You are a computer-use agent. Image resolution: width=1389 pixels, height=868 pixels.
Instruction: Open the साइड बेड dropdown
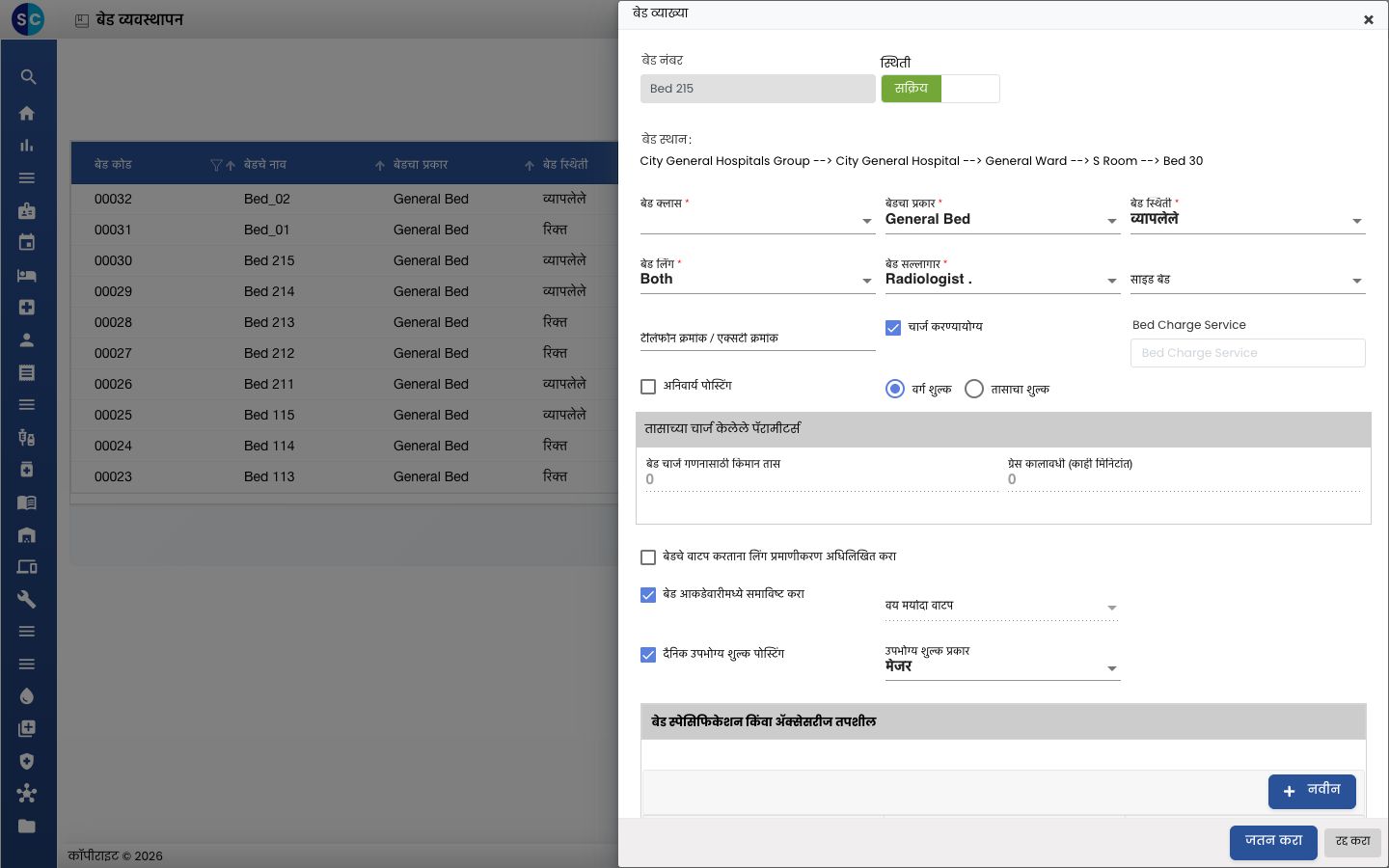(1248, 280)
